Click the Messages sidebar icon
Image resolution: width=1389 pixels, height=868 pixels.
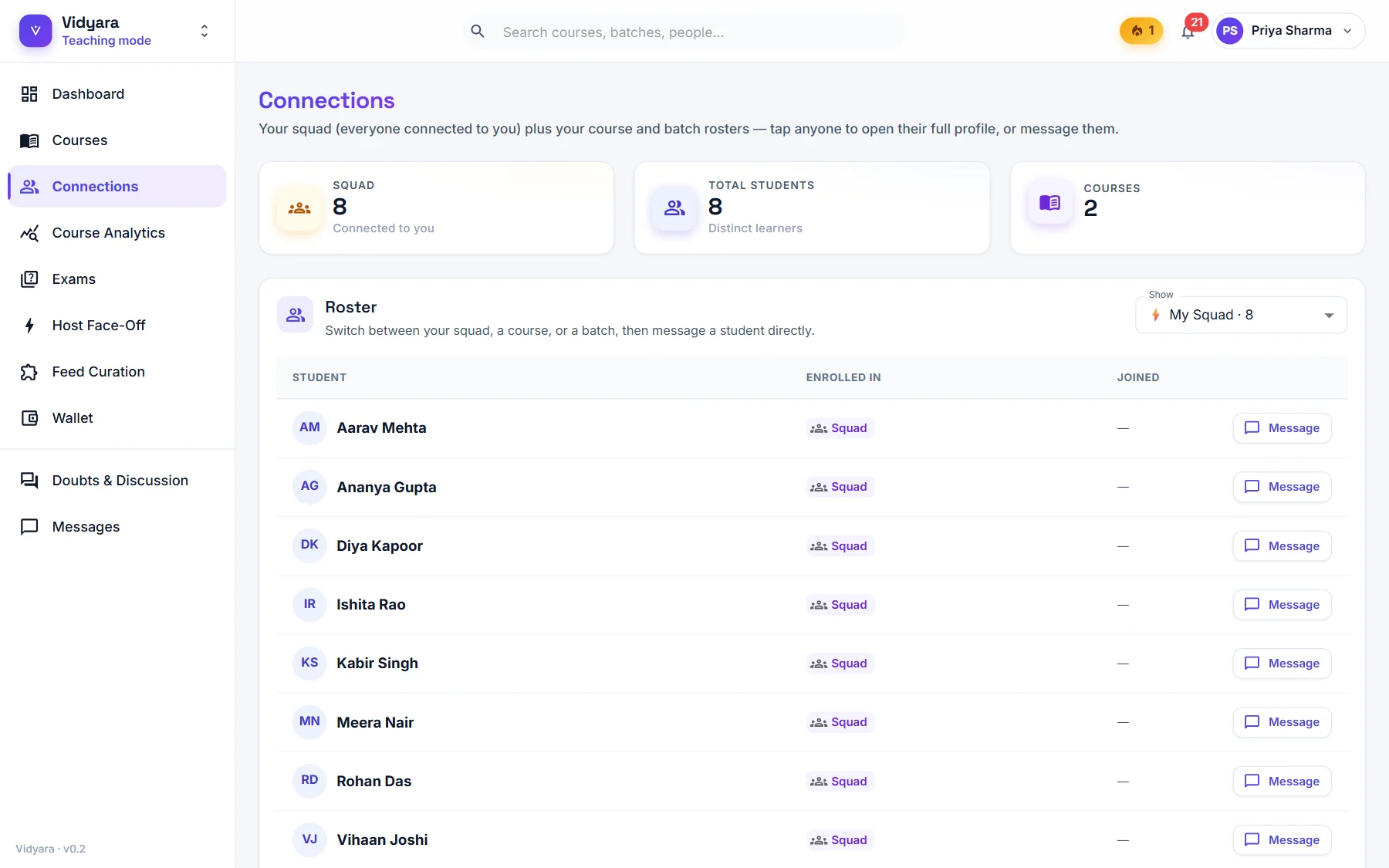[x=29, y=527]
